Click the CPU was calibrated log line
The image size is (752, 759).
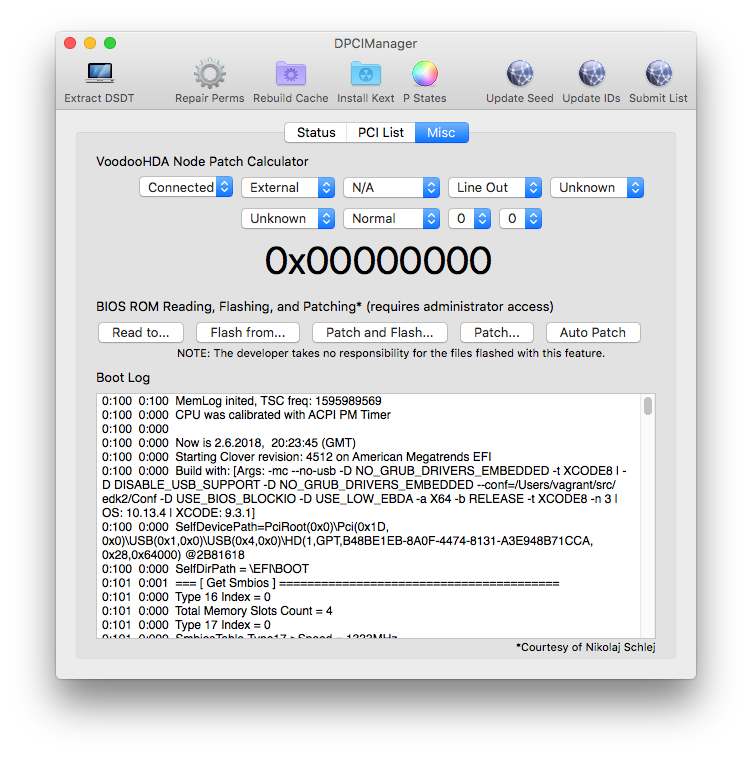[246, 415]
